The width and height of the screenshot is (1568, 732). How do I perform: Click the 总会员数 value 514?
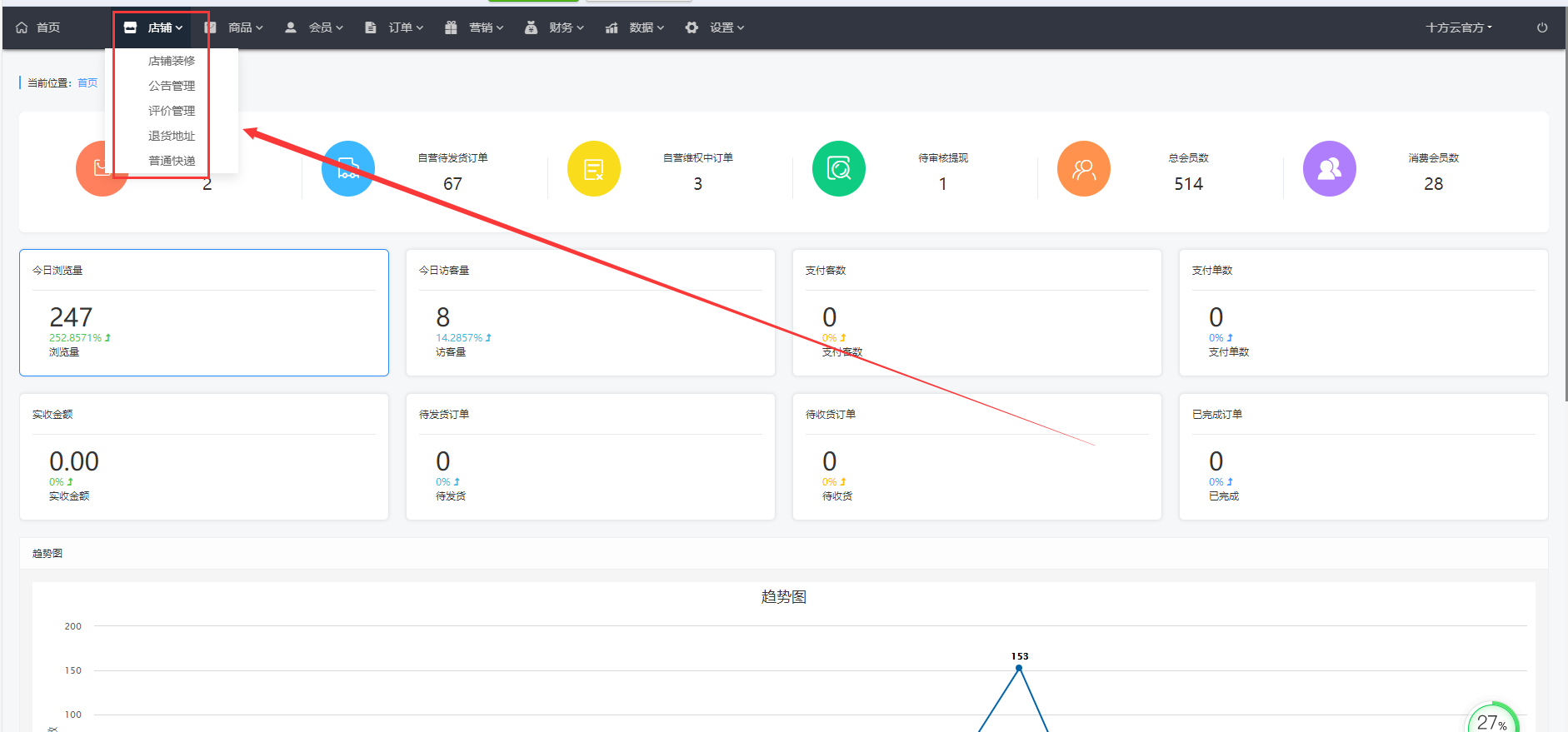tap(1189, 184)
